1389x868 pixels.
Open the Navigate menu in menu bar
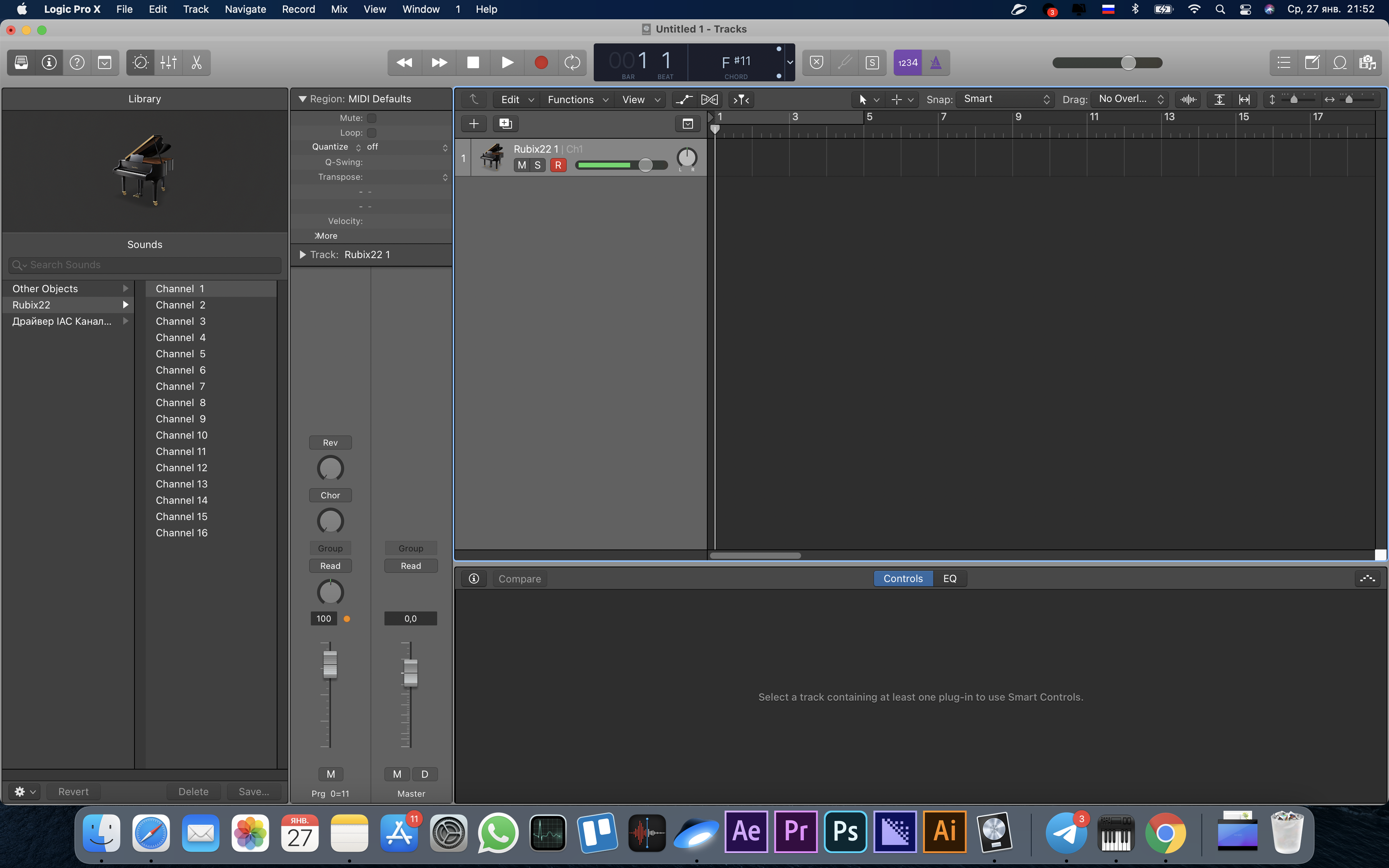245,9
